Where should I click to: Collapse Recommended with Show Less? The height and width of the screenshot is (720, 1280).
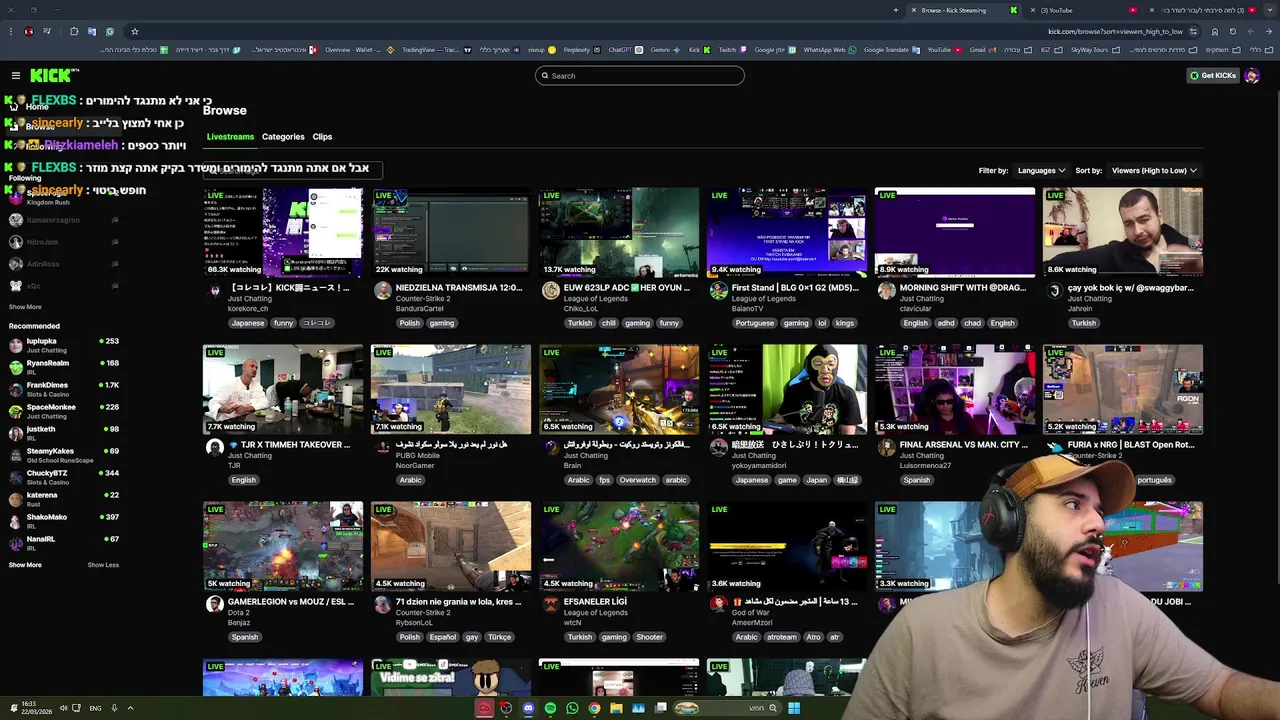click(x=103, y=565)
